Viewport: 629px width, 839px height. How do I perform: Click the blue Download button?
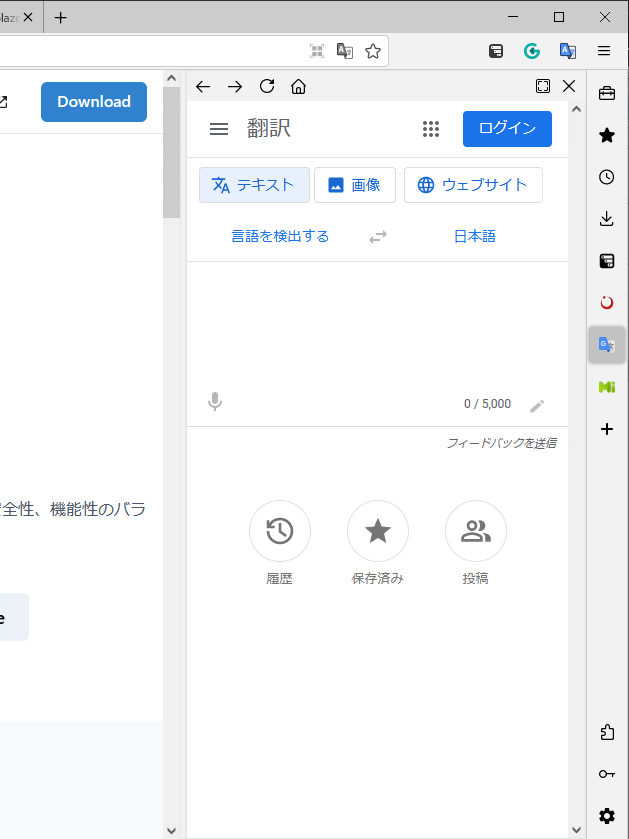click(x=94, y=102)
